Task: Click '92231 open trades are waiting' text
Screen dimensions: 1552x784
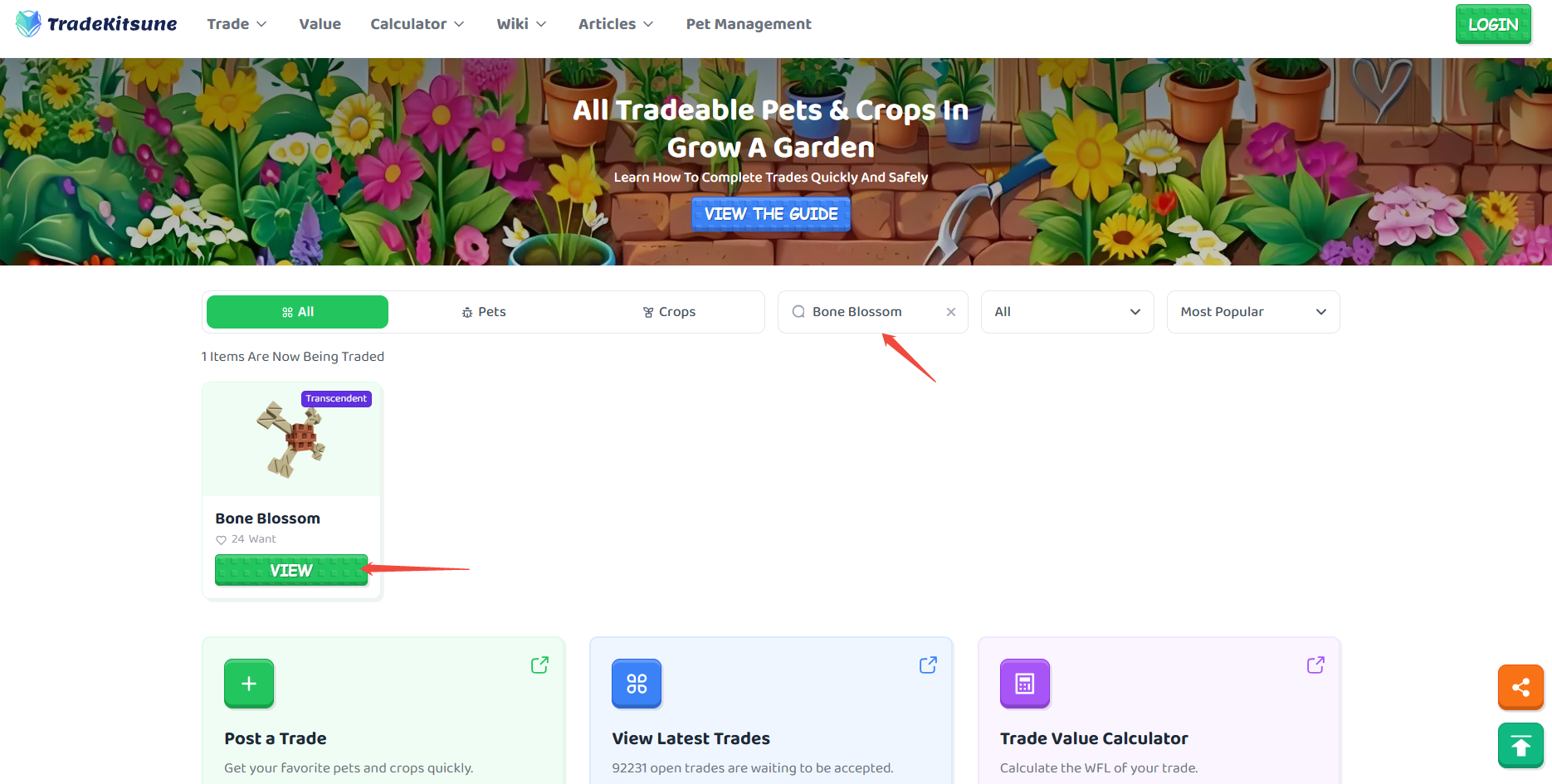Action: point(753,768)
